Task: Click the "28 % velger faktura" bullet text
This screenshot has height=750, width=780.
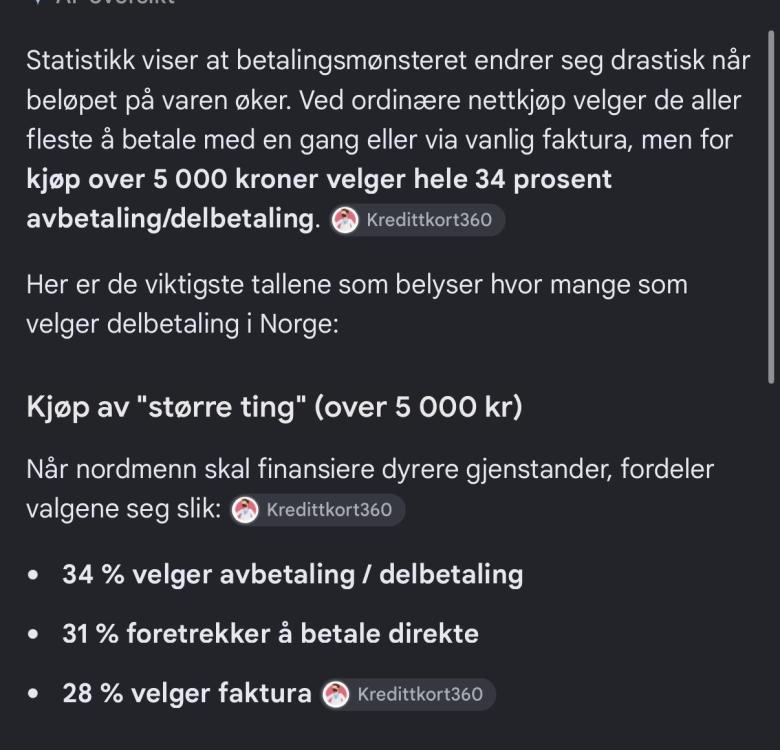Action: tap(187, 693)
